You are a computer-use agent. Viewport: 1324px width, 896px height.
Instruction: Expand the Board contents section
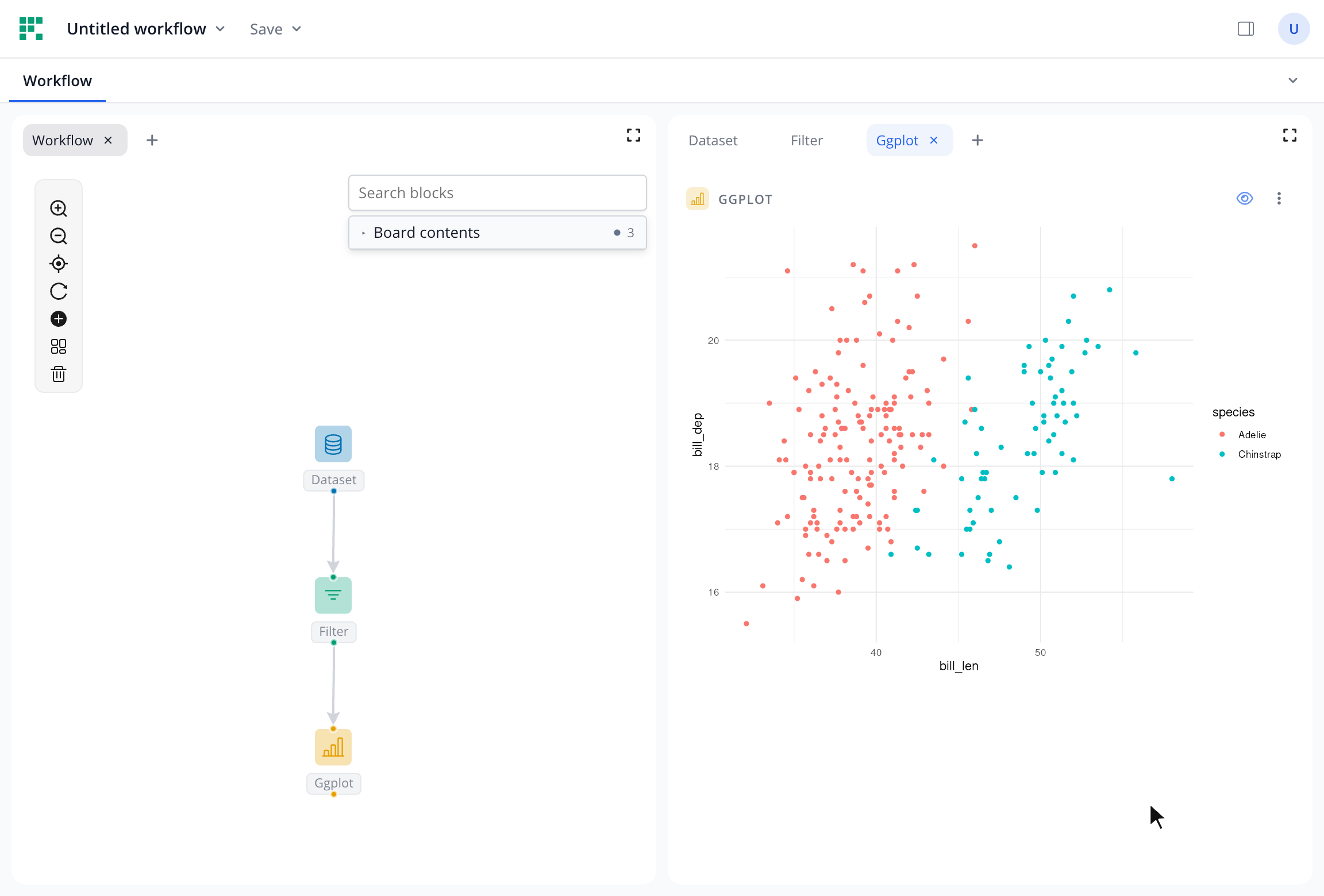coord(498,233)
